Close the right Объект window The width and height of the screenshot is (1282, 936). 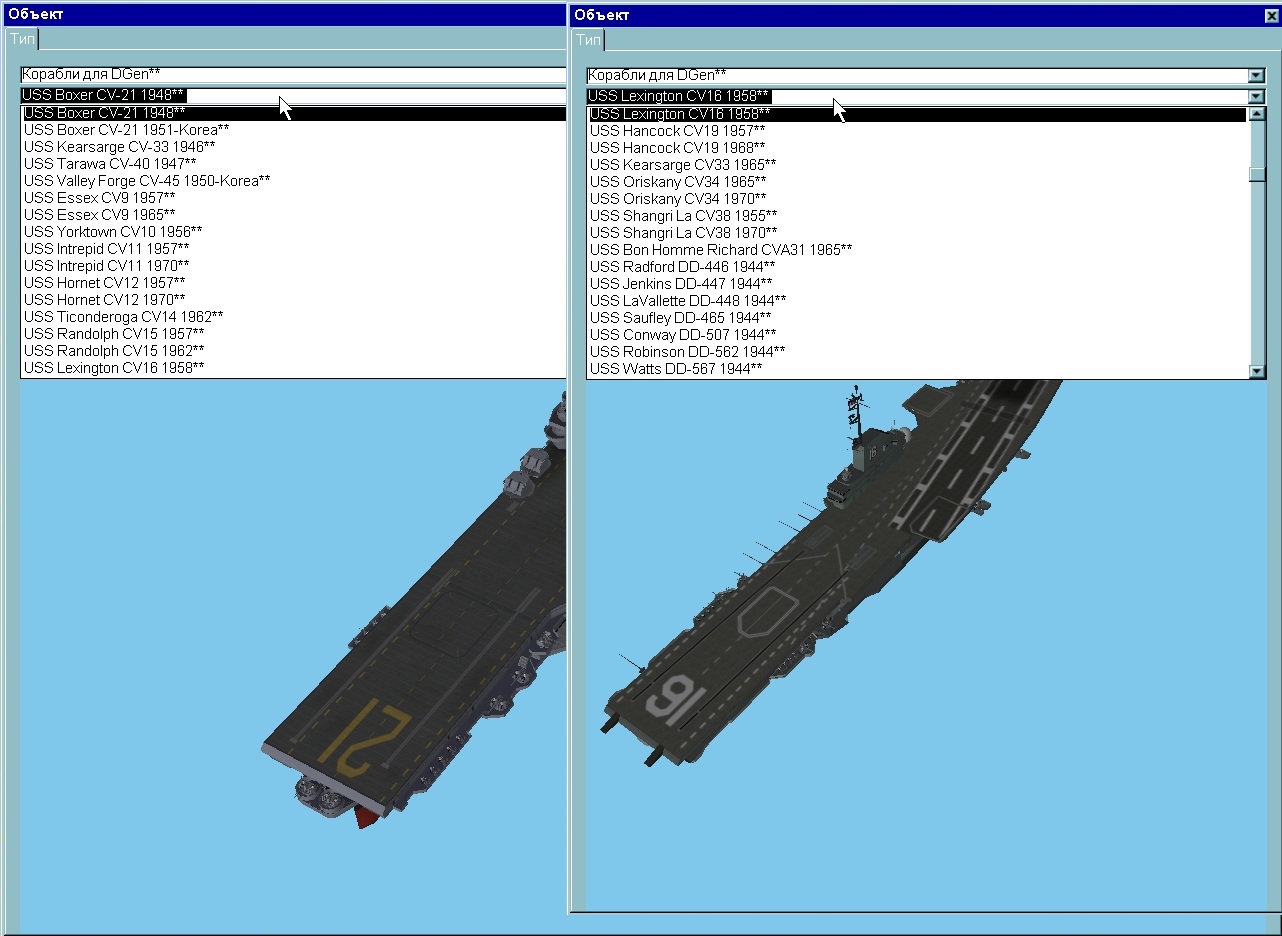point(1271,15)
